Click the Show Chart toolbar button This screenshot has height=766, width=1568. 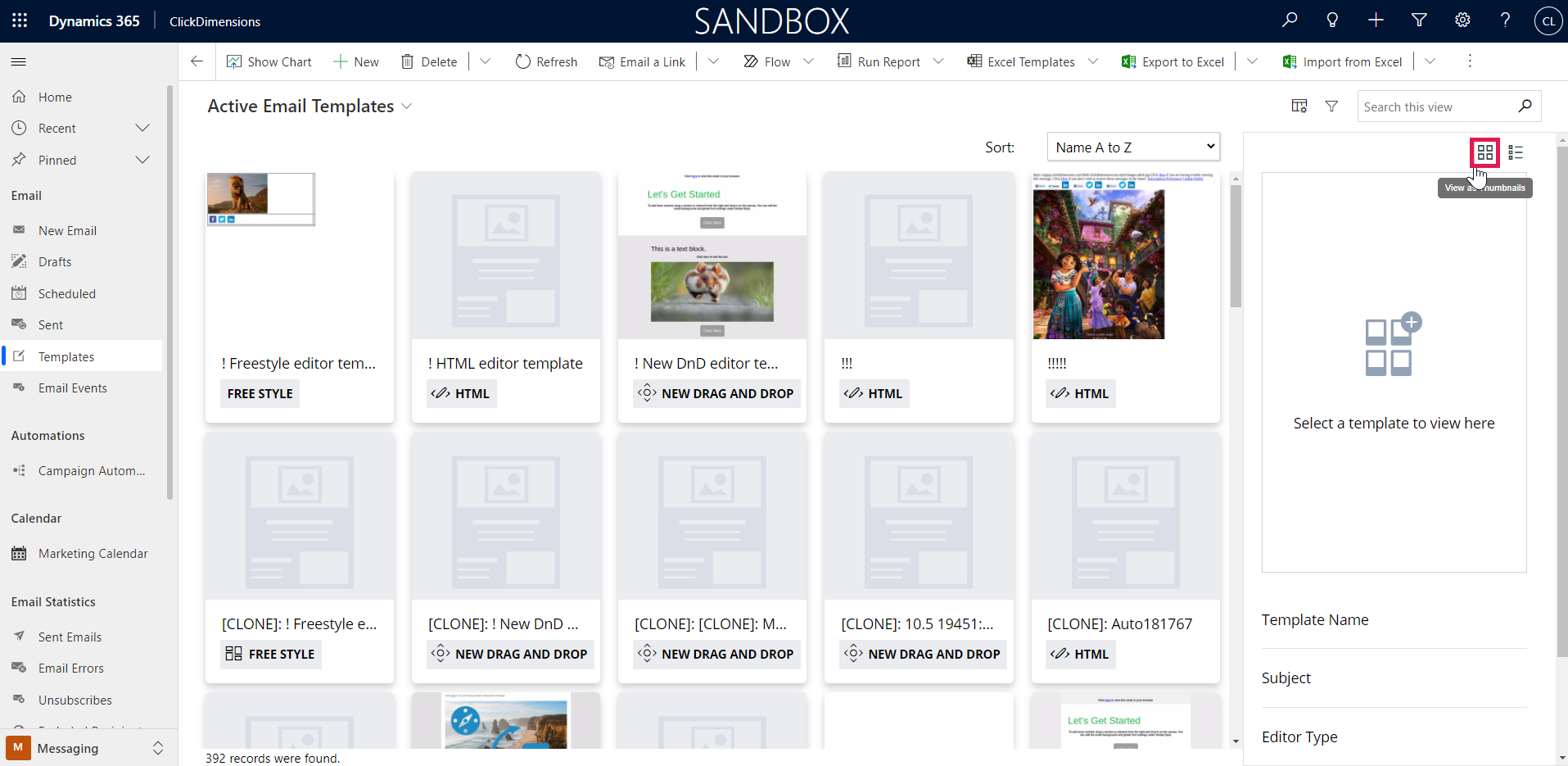coord(269,61)
